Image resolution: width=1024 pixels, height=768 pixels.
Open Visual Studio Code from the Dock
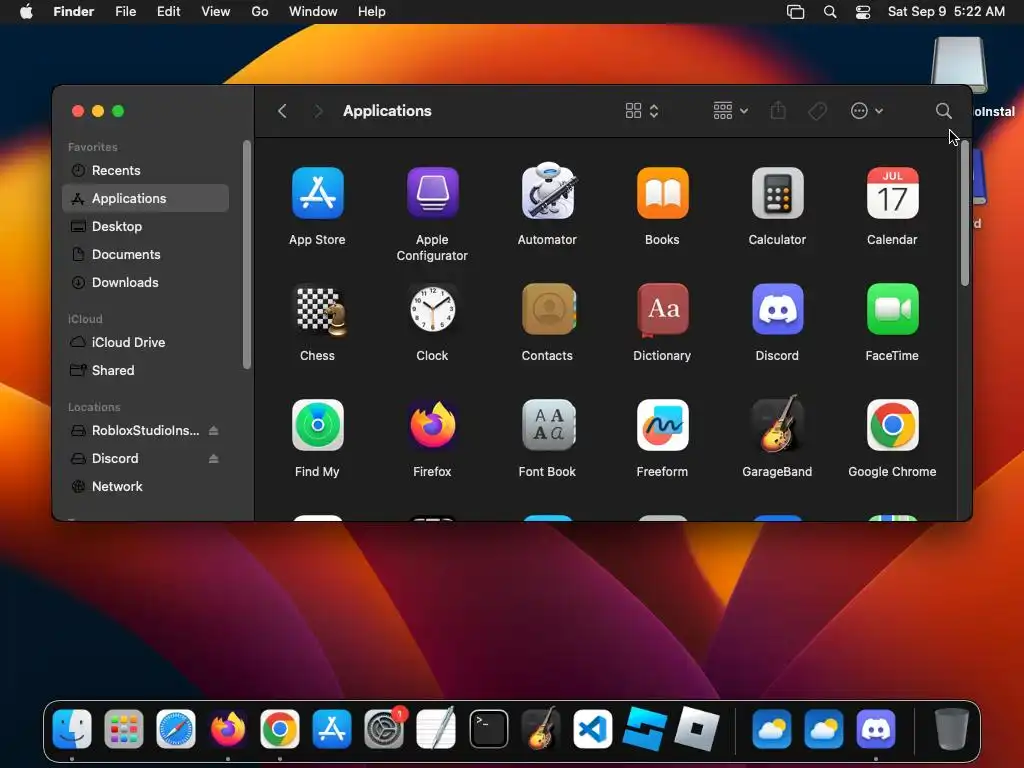point(592,729)
